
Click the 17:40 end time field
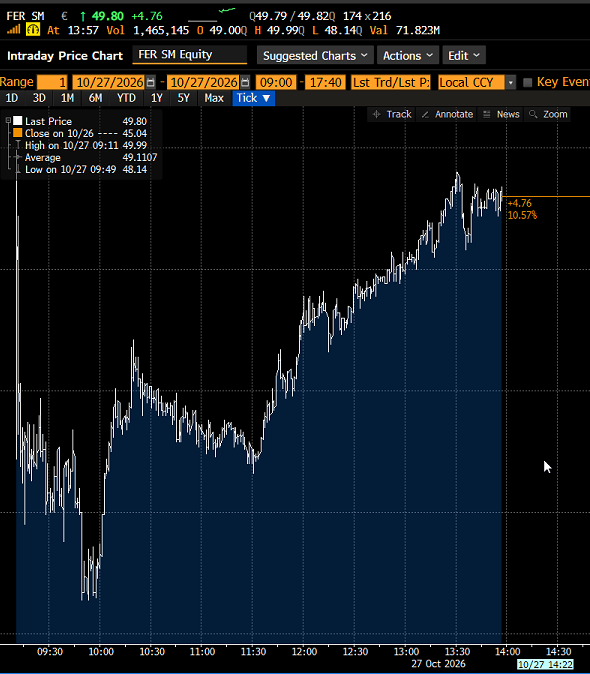tap(325, 82)
